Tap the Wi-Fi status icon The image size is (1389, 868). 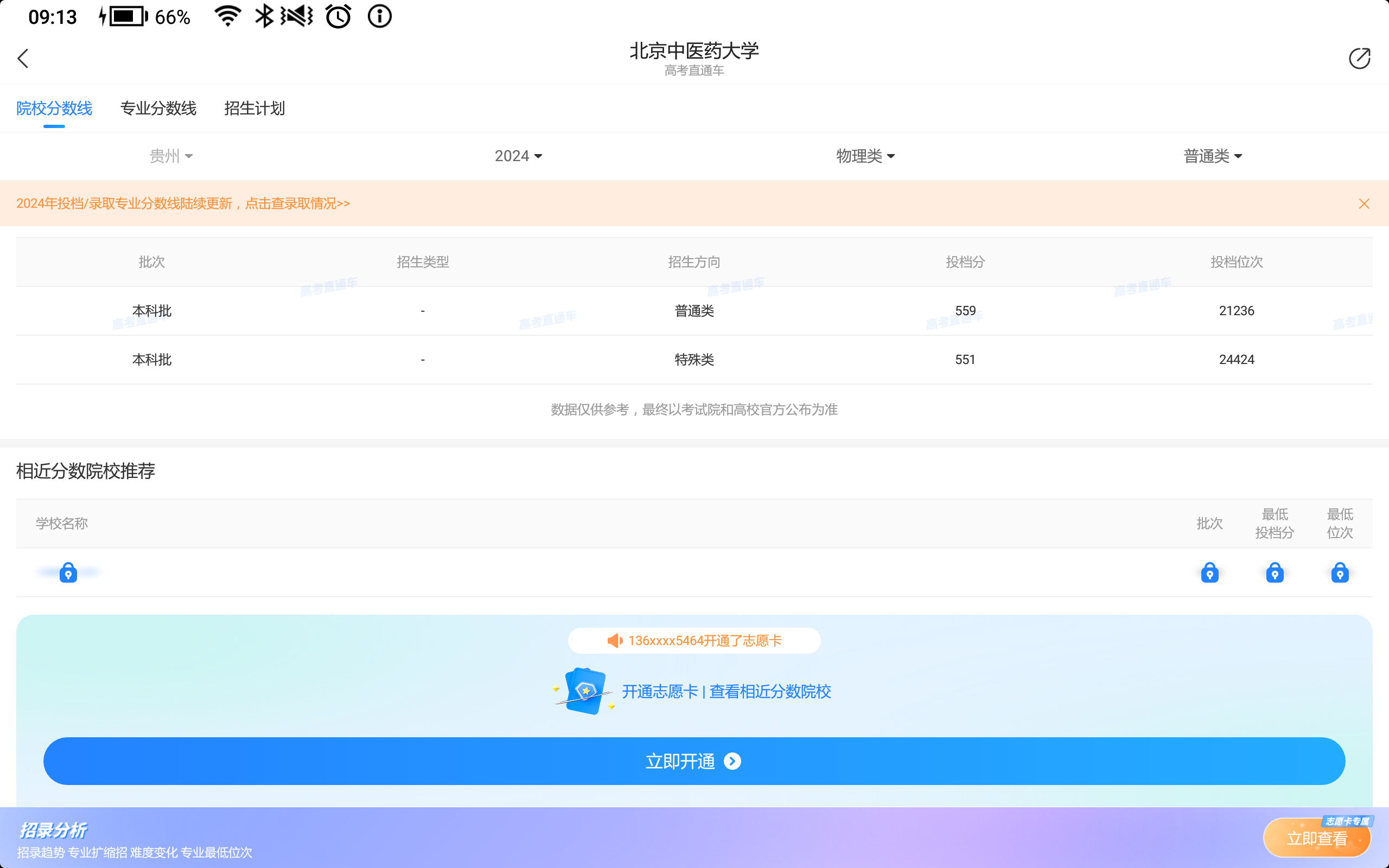[x=228, y=16]
